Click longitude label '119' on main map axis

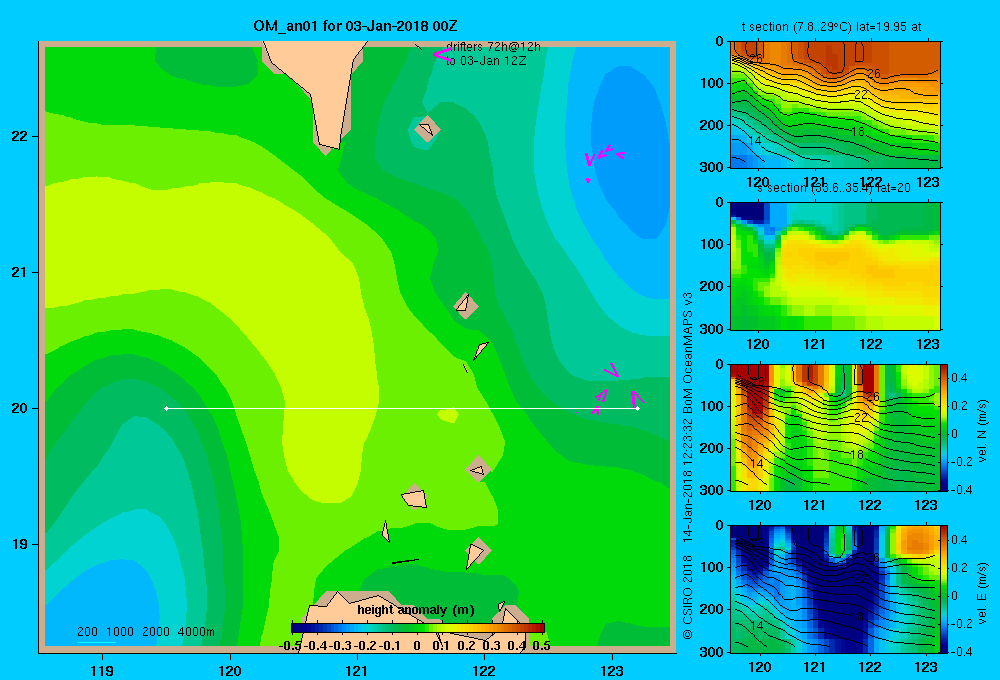click(102, 670)
